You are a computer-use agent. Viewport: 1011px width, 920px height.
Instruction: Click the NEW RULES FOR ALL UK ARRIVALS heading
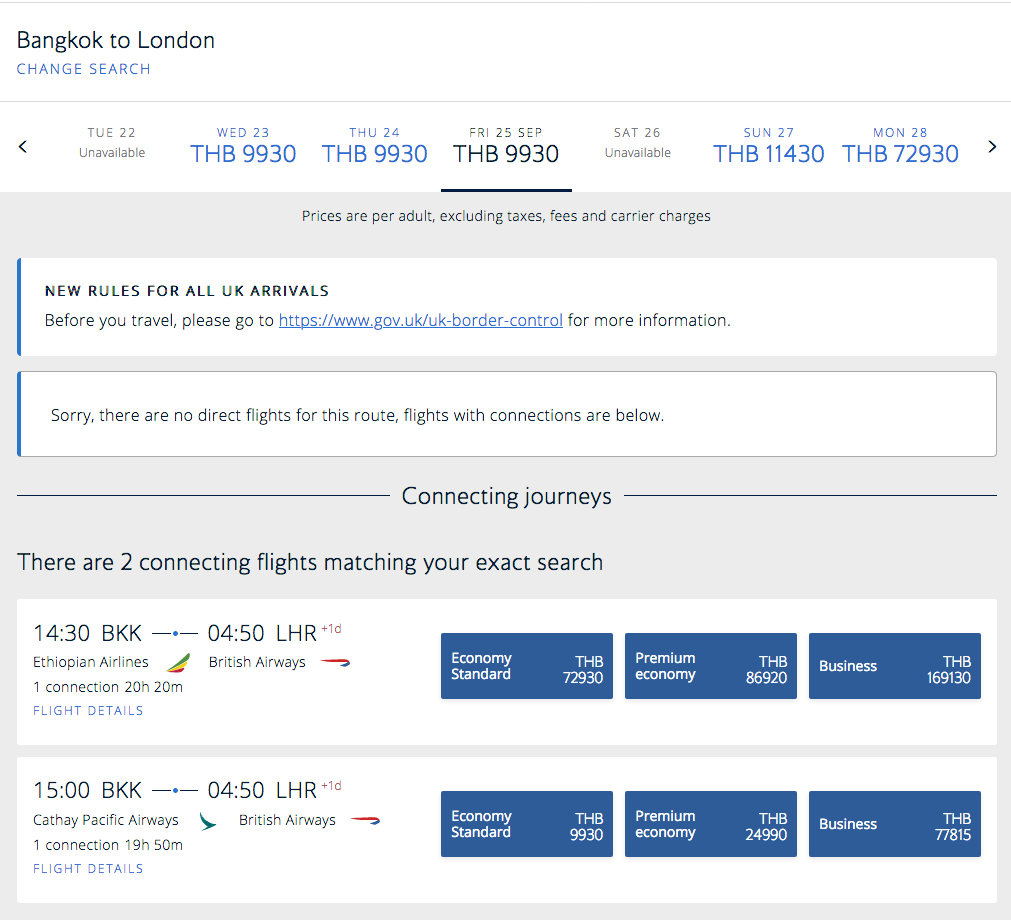tap(187, 291)
